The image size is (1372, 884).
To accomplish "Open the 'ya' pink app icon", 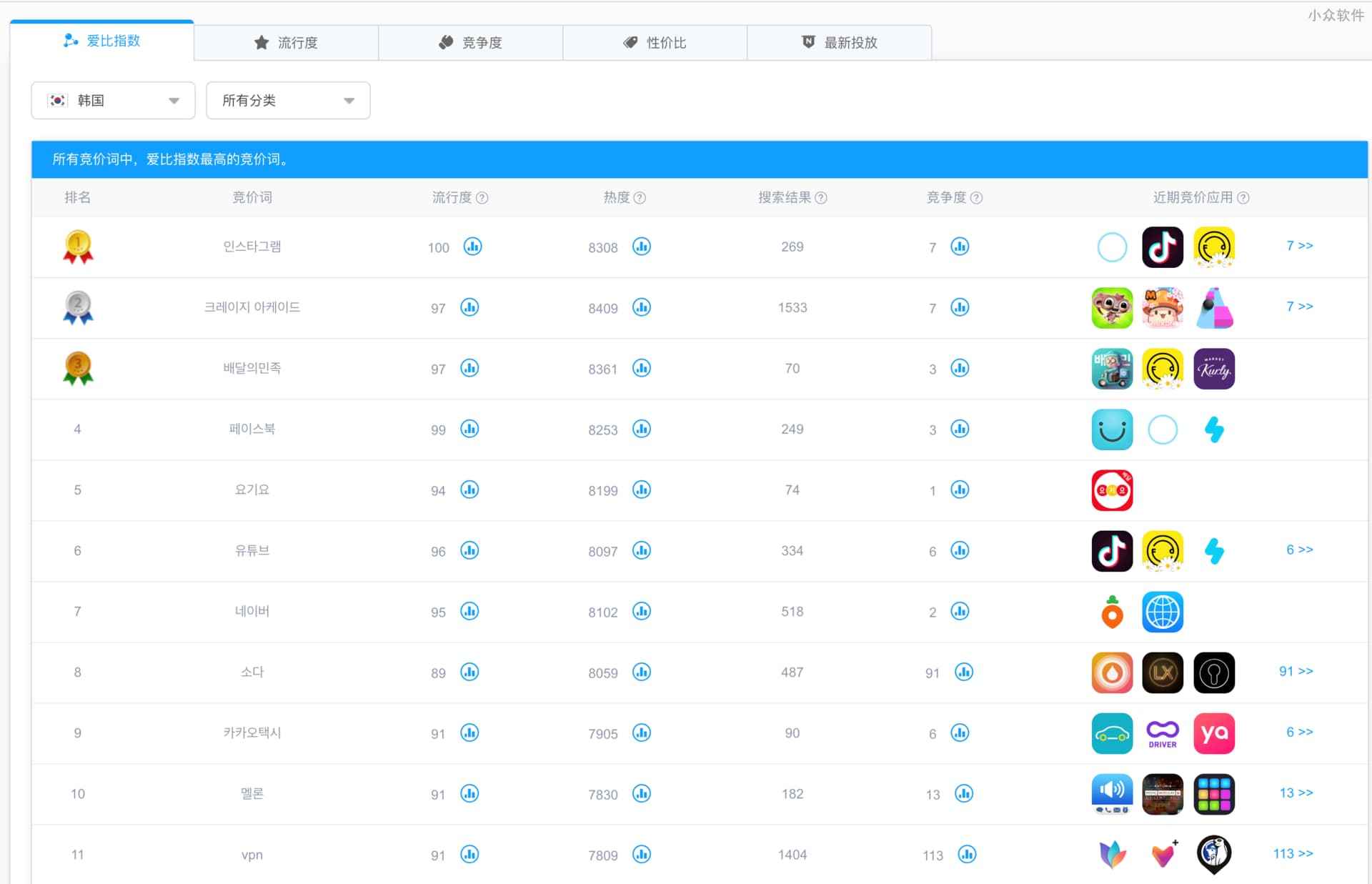I will 1214,733.
